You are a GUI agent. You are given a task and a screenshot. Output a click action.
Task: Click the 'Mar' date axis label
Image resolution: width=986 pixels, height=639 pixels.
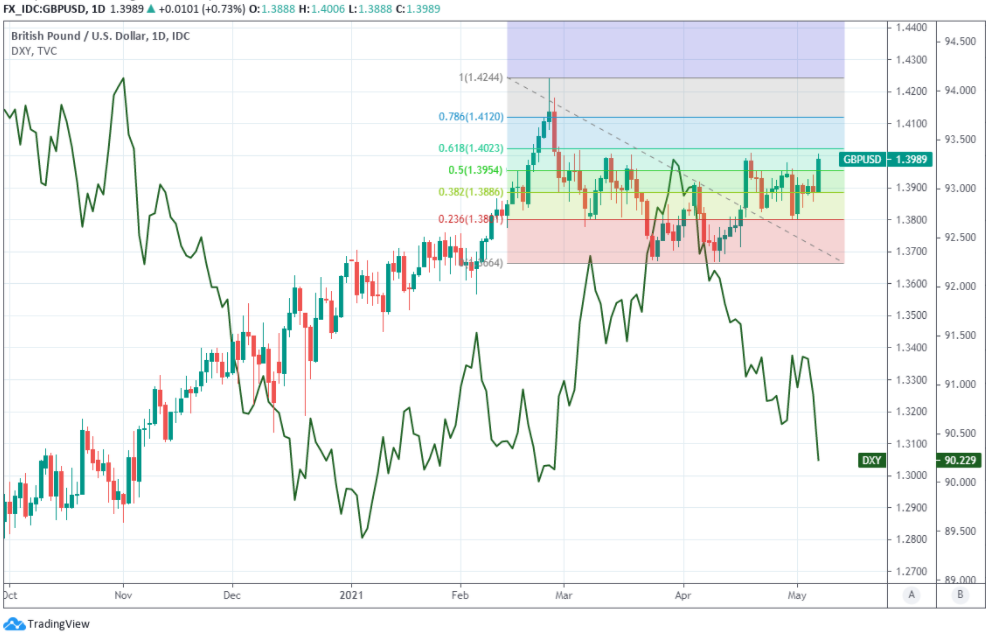(564, 593)
